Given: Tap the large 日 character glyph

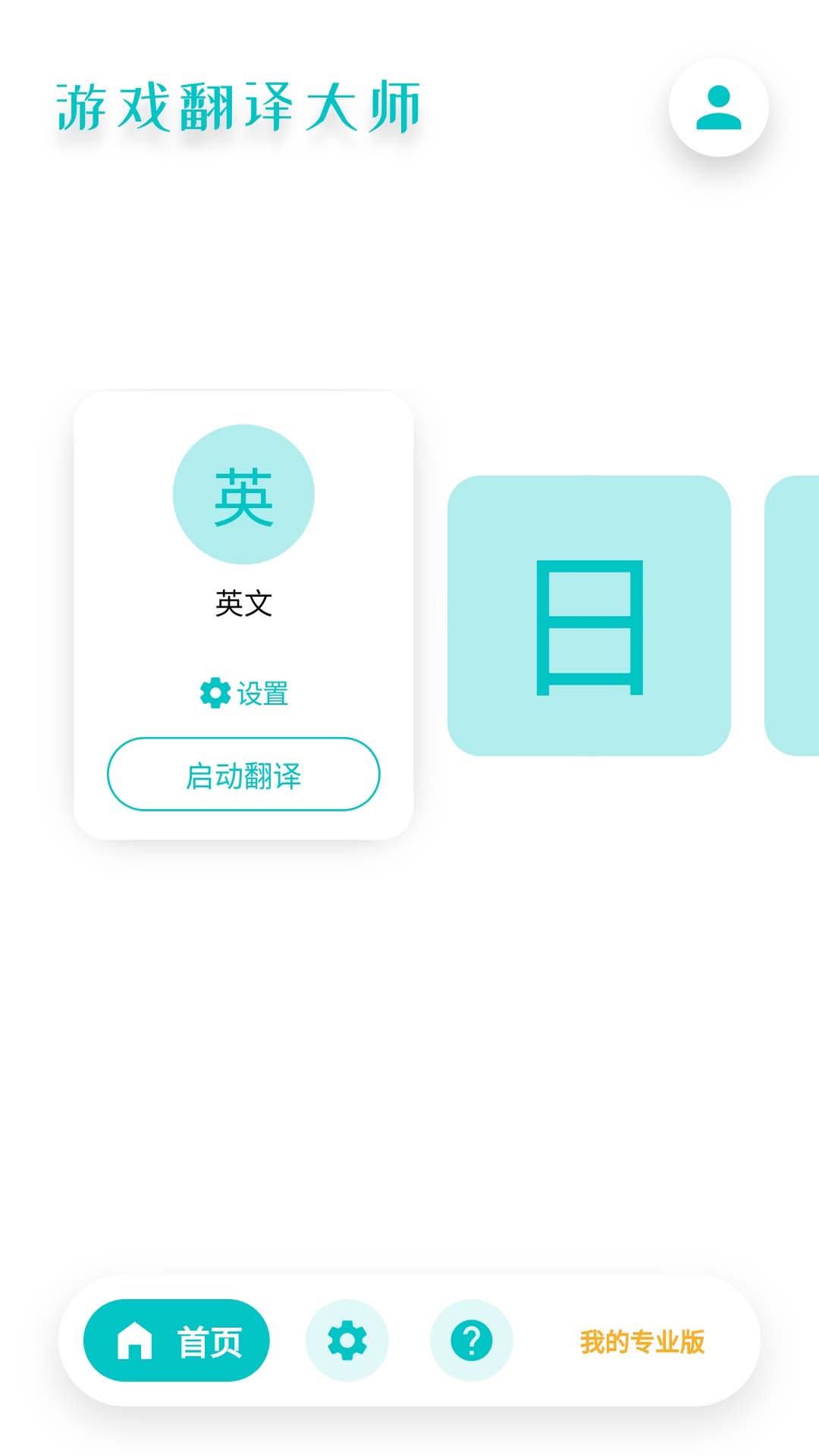Looking at the screenshot, I should click(x=589, y=627).
